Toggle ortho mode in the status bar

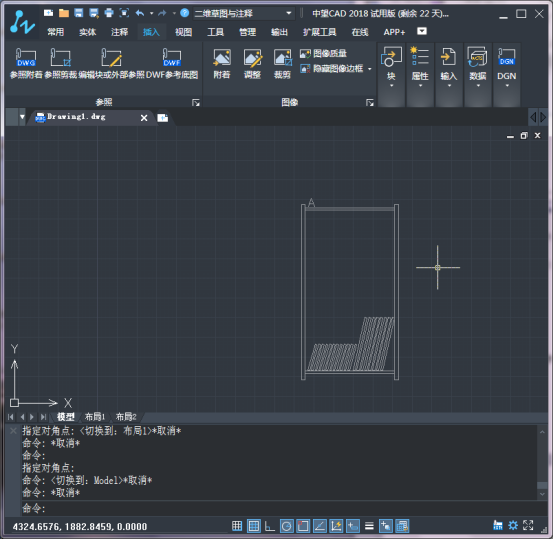[x=270, y=526]
